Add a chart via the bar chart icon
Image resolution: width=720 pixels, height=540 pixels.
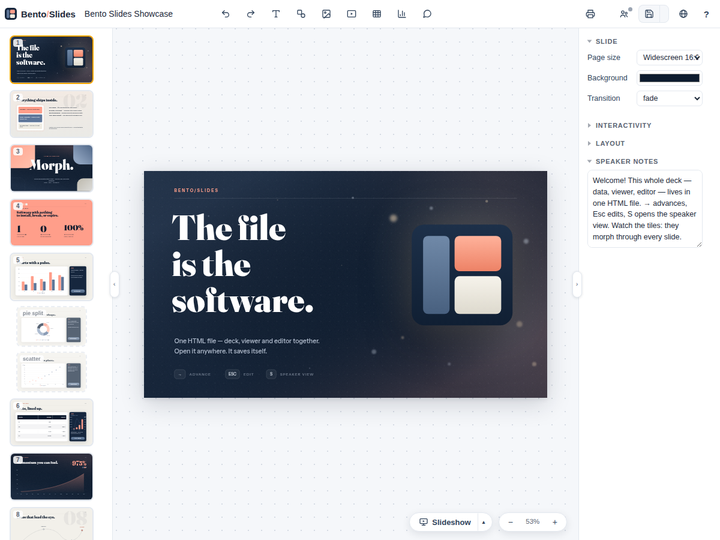click(x=402, y=14)
